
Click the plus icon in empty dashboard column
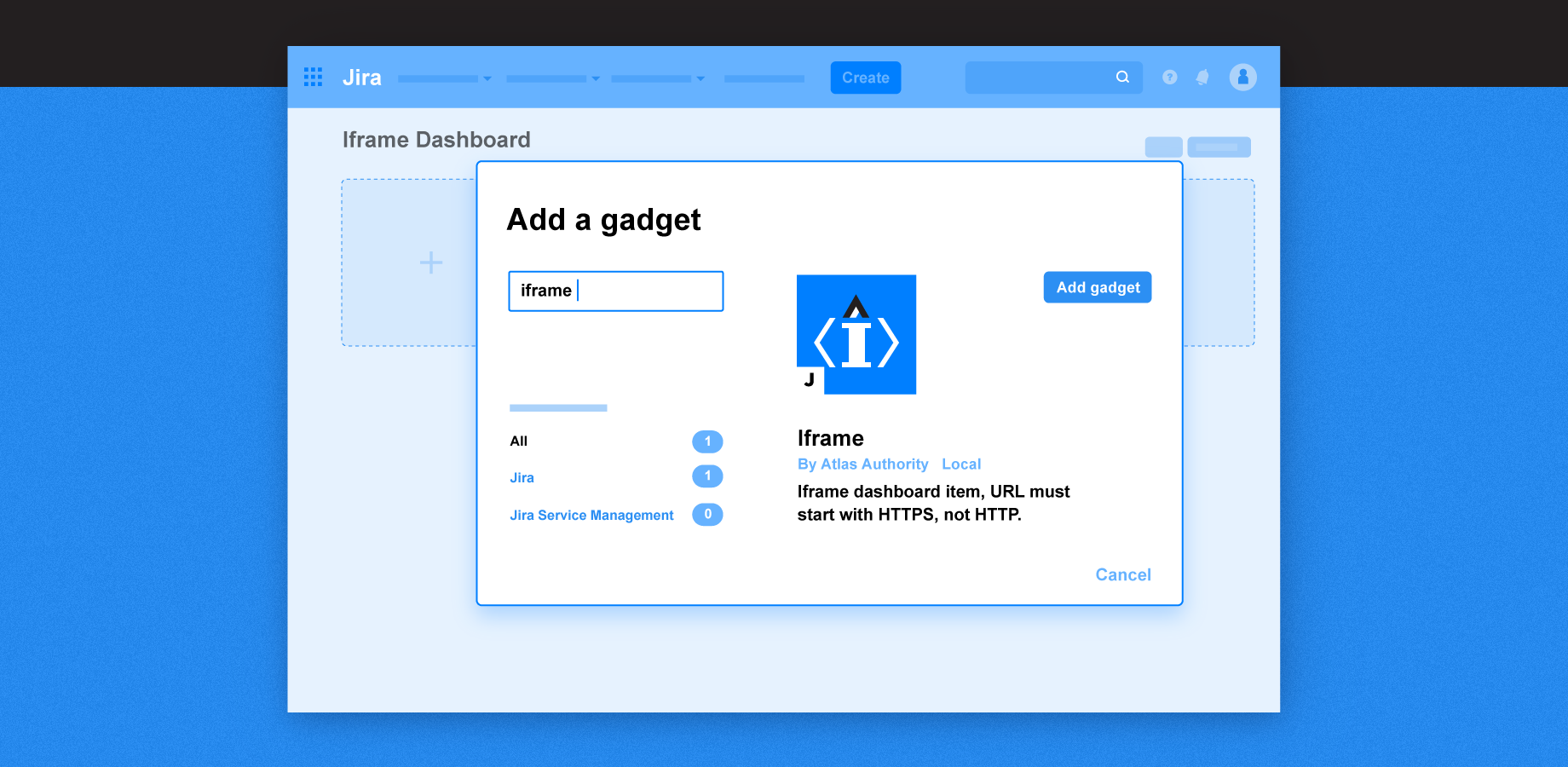point(431,262)
